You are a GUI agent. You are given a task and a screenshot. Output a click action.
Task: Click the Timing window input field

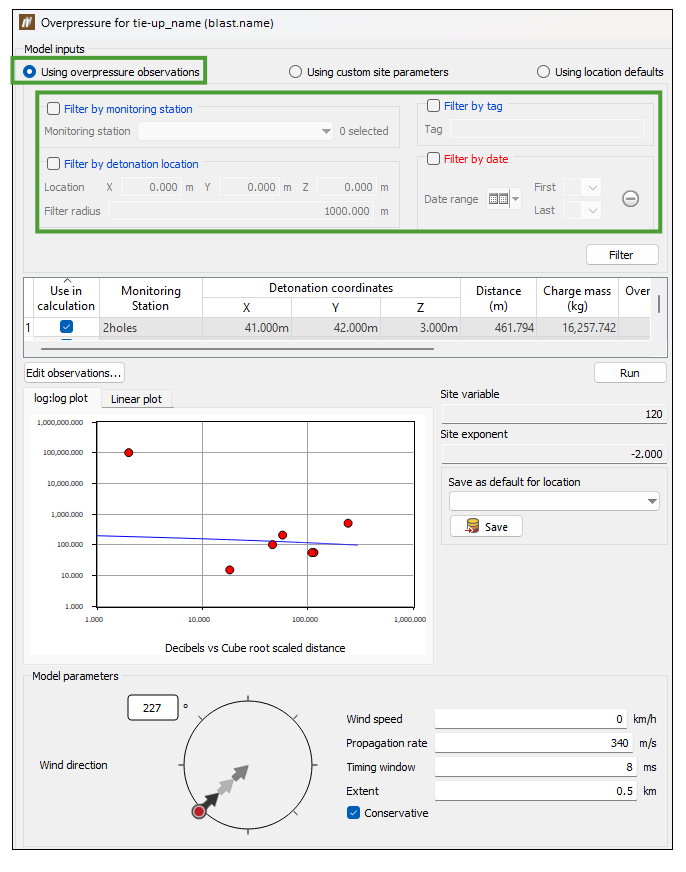point(535,766)
